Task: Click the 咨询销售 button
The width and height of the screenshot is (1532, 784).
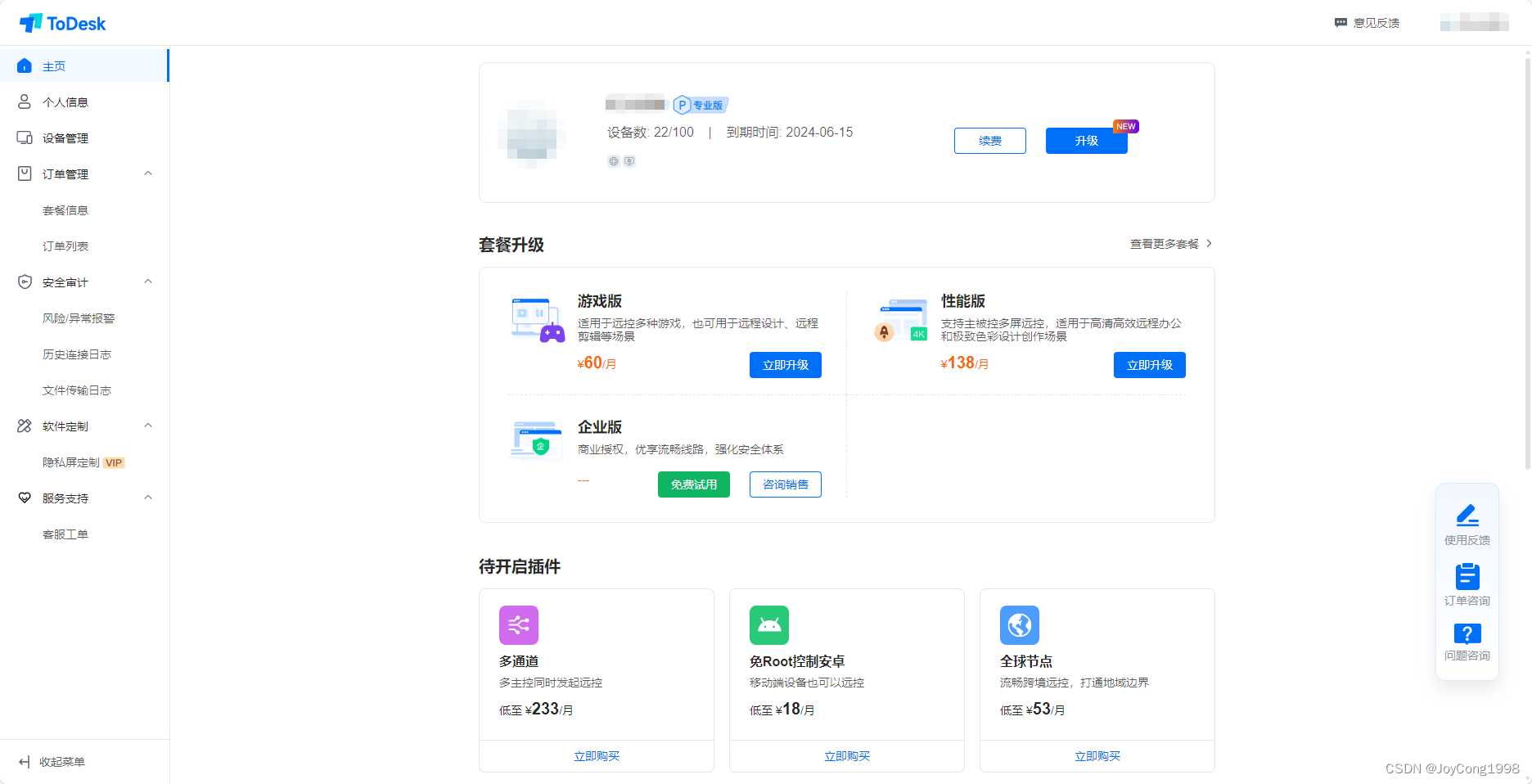Action: (786, 484)
